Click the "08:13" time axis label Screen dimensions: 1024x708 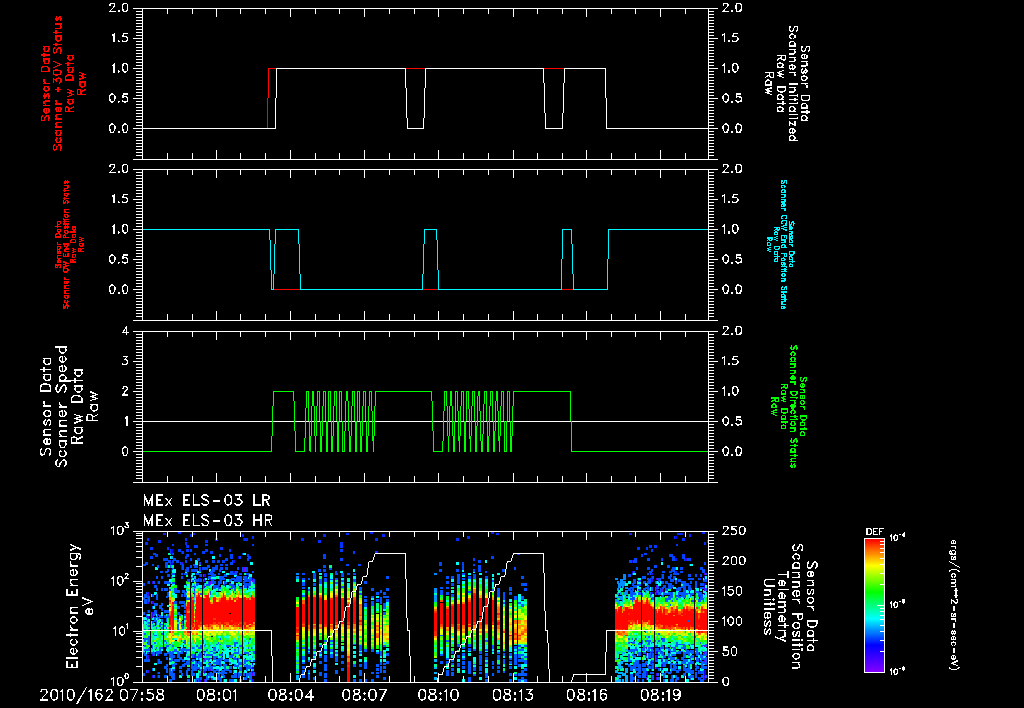tap(513, 695)
